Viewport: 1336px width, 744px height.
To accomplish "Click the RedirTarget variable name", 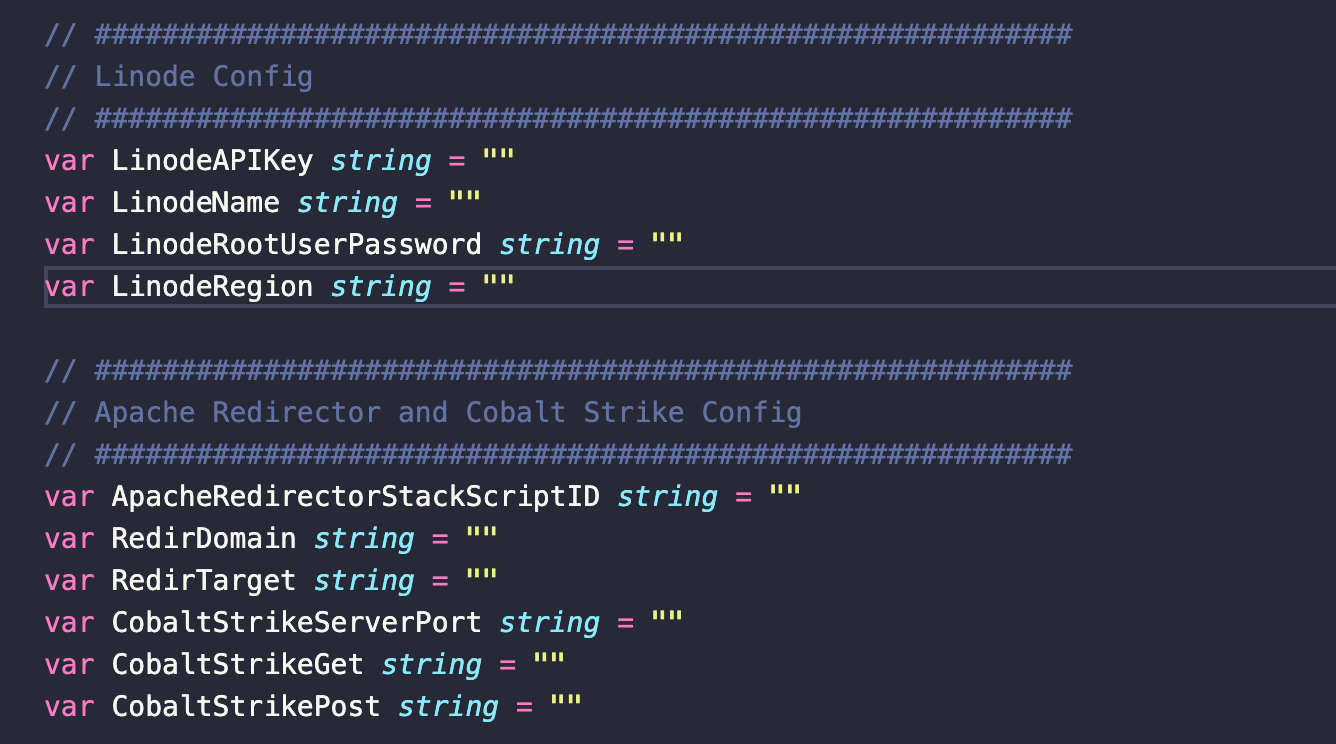I will pyautogui.click(x=204, y=581).
